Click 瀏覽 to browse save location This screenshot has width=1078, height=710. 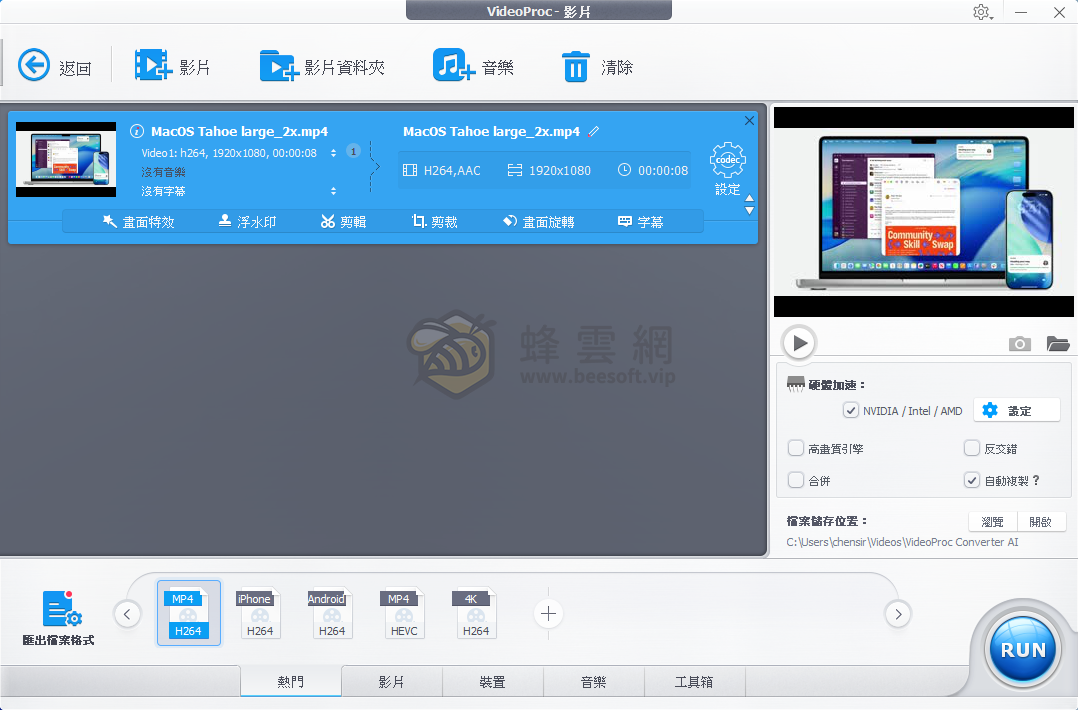(x=993, y=522)
